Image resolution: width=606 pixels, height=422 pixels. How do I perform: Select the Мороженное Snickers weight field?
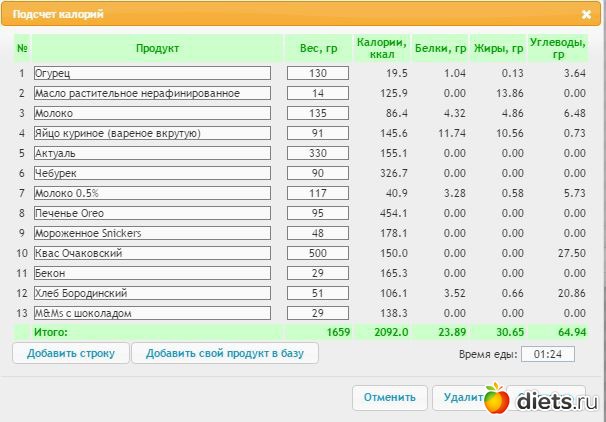(318, 233)
